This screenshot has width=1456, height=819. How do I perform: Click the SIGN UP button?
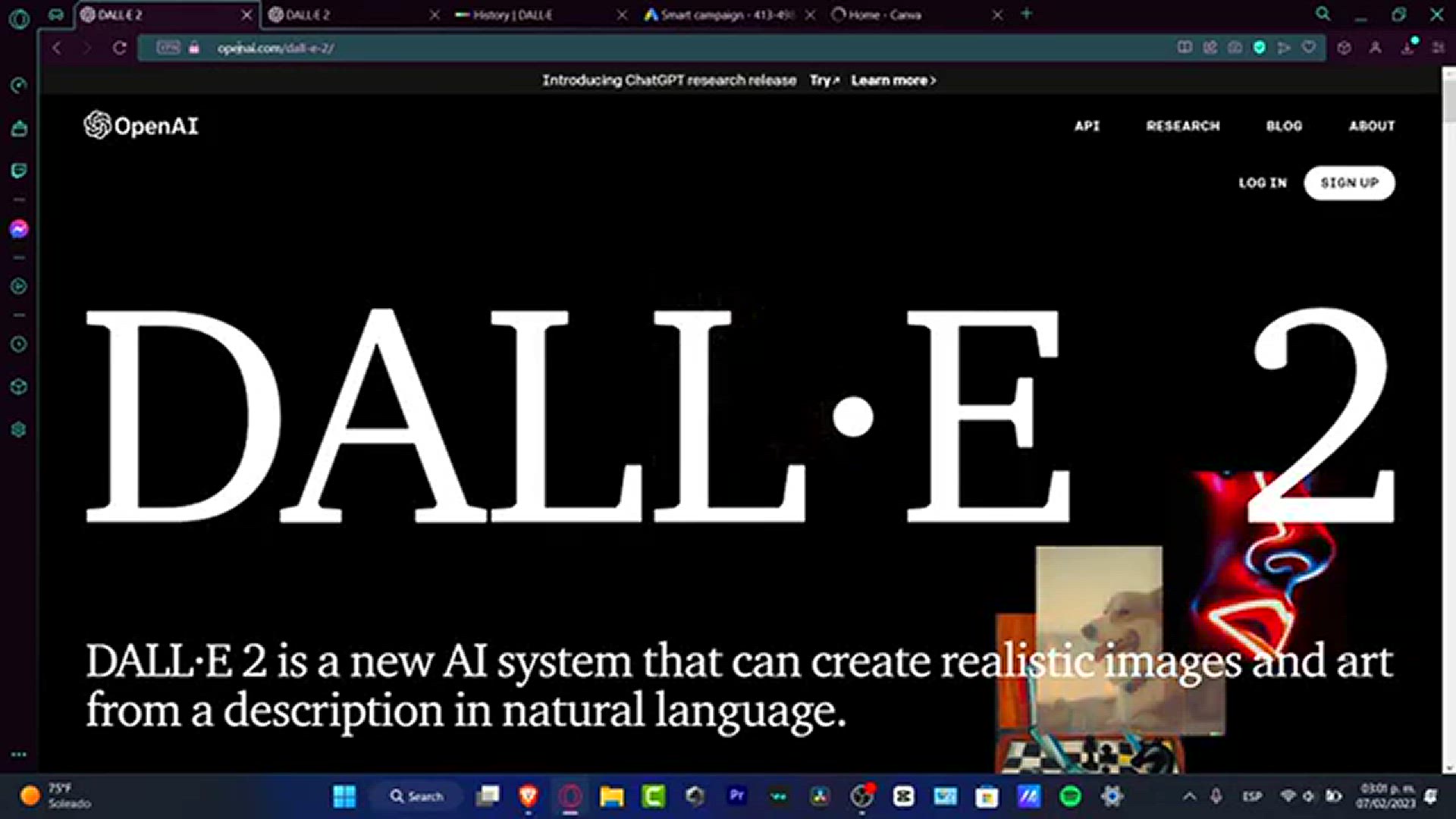coord(1349,183)
